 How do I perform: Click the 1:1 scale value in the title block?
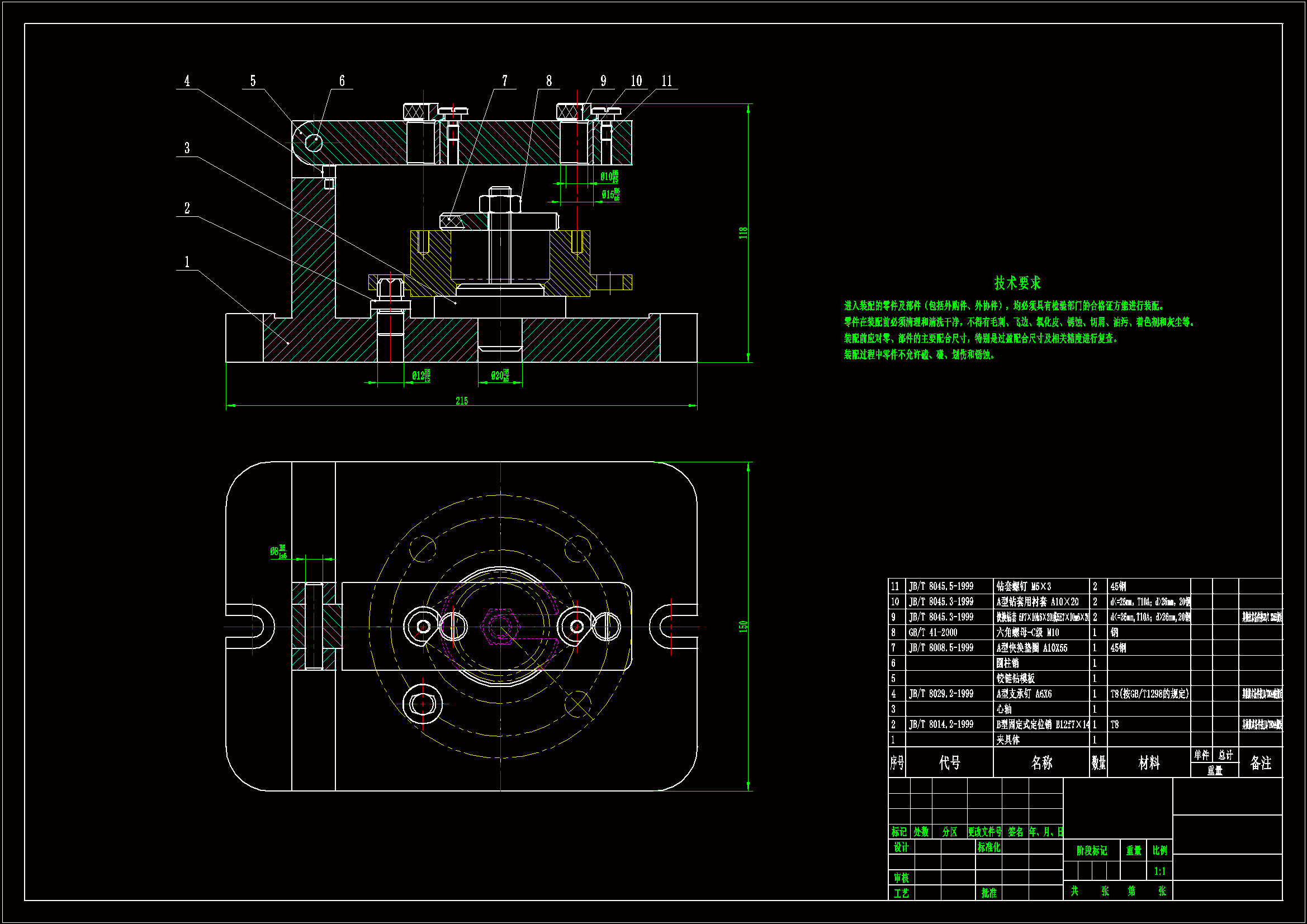click(1159, 871)
